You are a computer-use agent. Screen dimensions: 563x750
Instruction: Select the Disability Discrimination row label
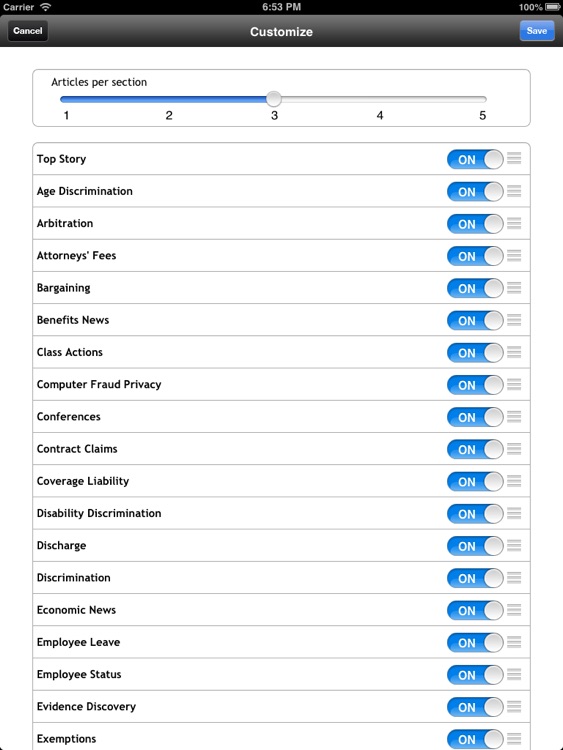[x=99, y=513]
